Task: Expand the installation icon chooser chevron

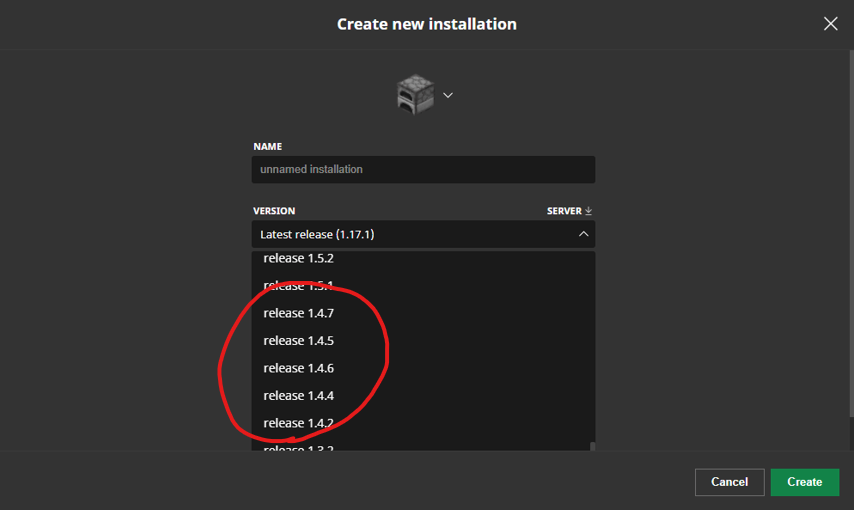Action: coord(448,95)
